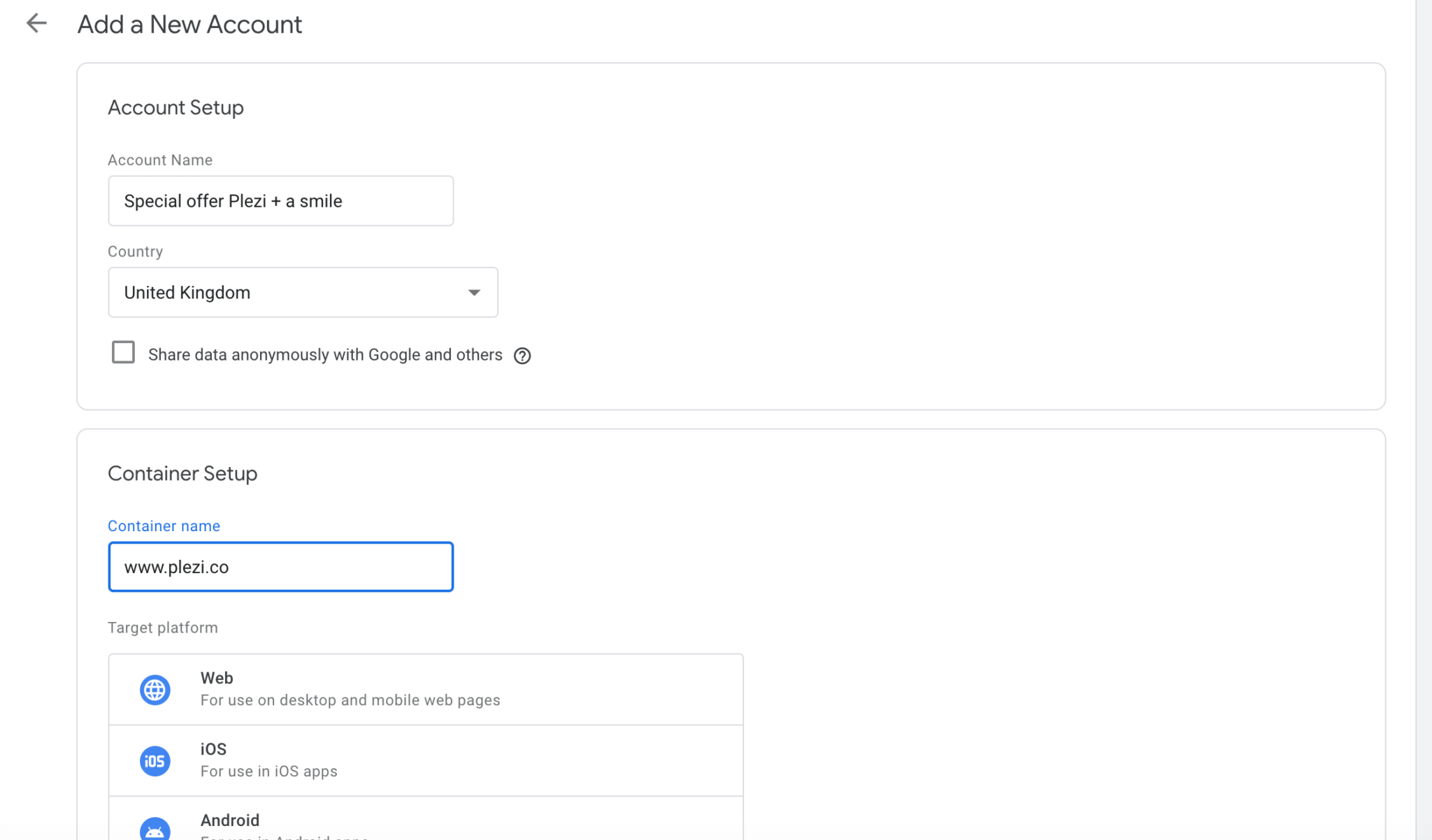Open help for anonymous data sharing
This screenshot has width=1432, height=840.
[x=522, y=356]
